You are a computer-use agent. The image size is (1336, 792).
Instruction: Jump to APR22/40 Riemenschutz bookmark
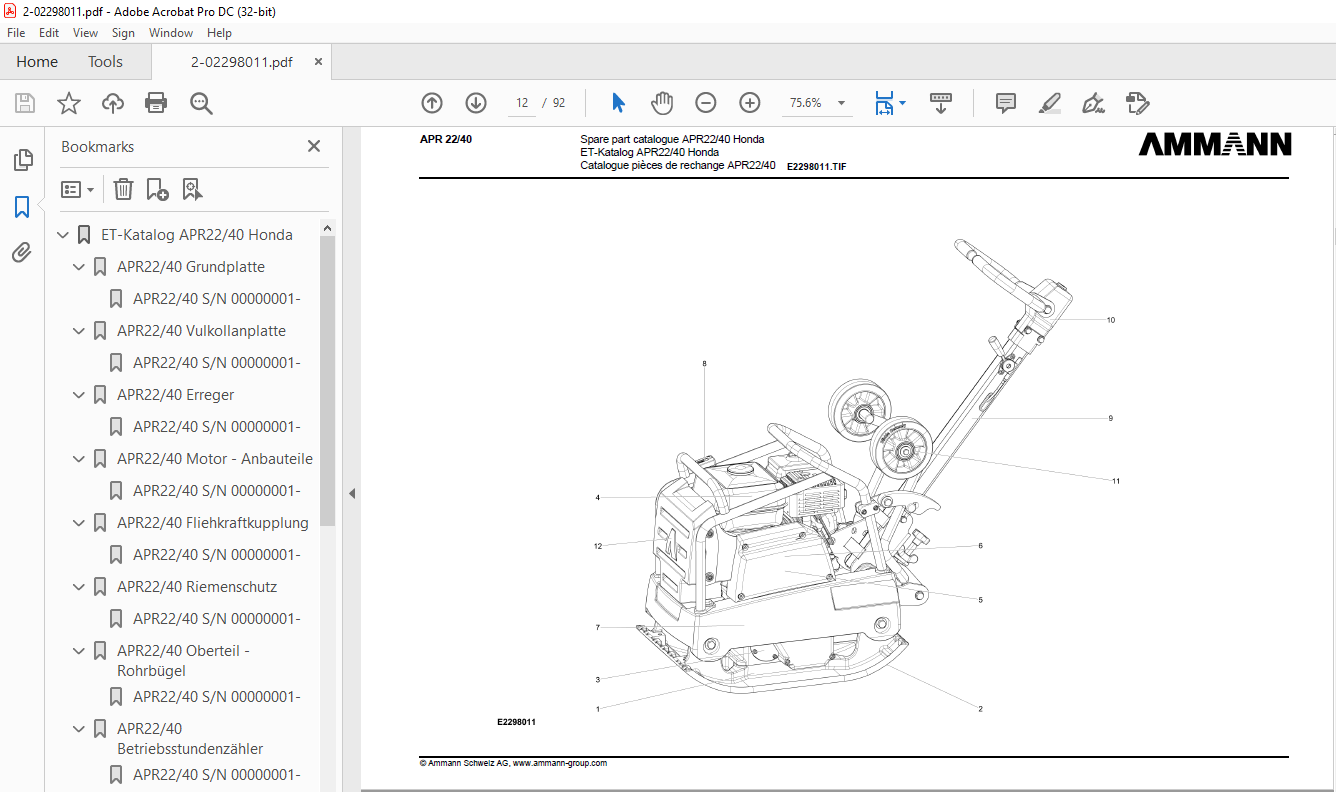197,588
